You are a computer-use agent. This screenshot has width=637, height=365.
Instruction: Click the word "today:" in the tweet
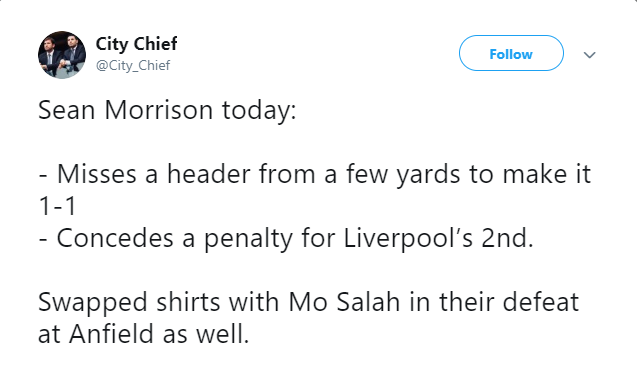click(259, 111)
